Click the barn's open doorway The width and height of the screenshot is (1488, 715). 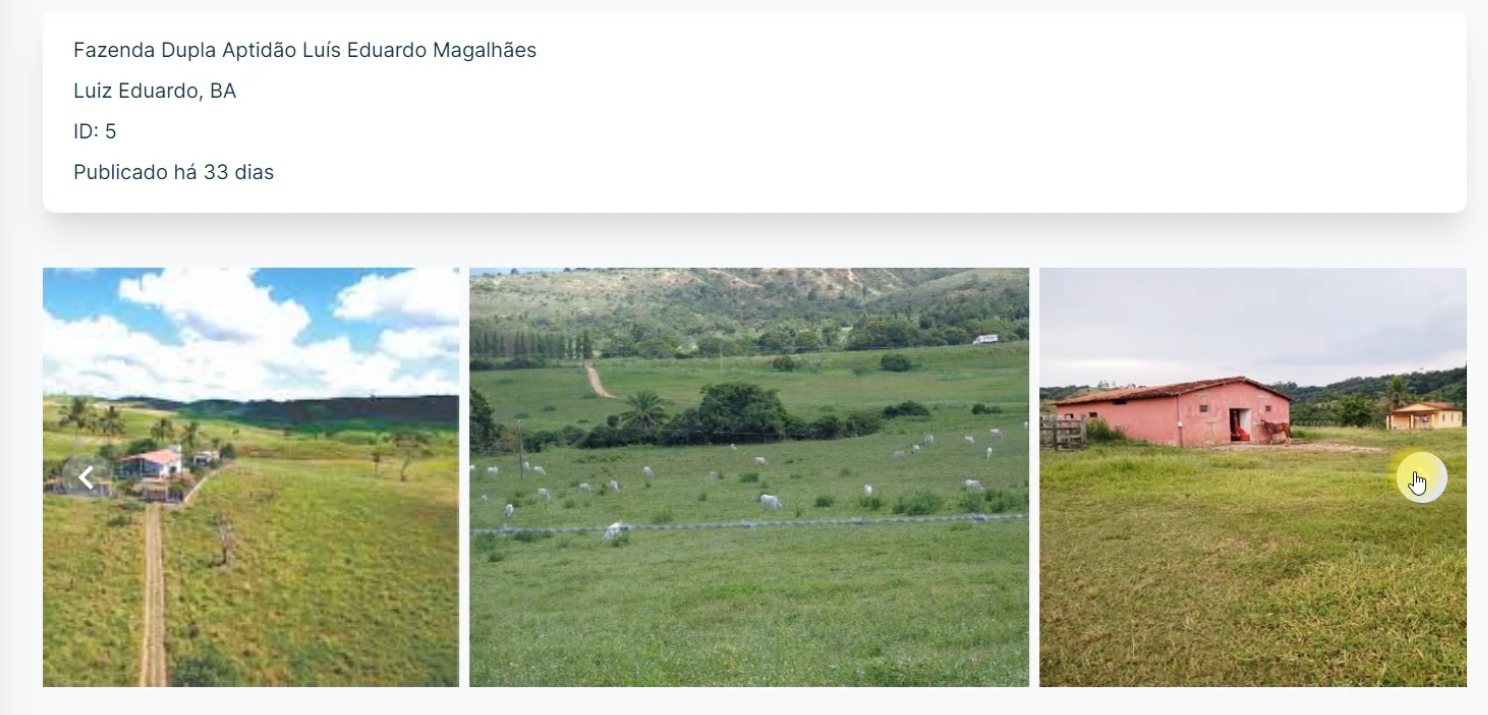tap(1239, 425)
